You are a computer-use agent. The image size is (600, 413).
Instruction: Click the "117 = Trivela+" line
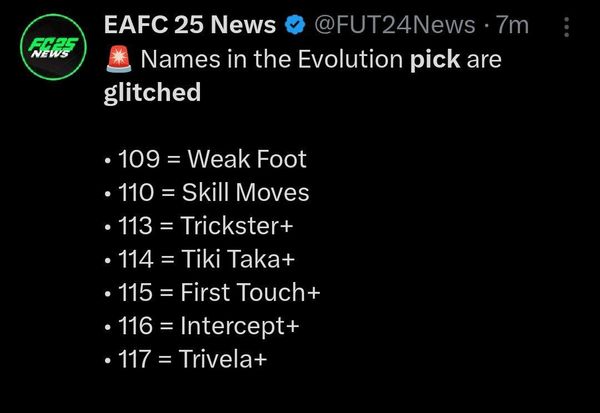click(x=186, y=359)
